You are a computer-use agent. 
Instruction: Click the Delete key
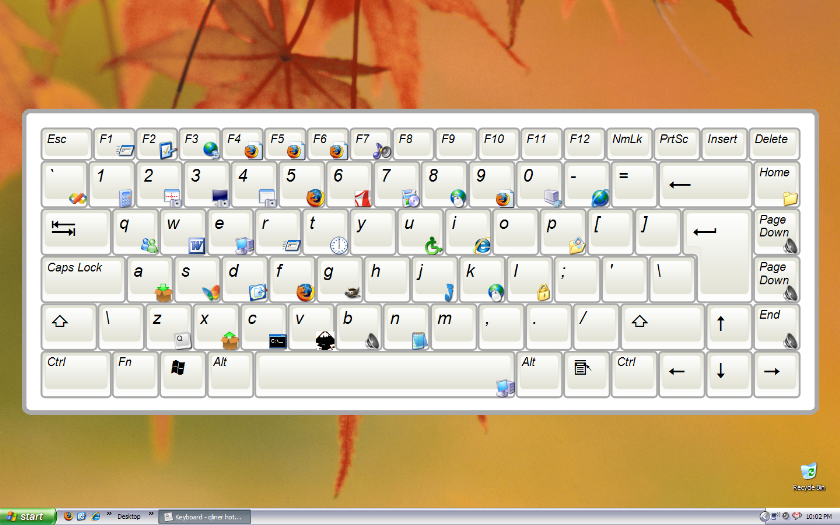click(774, 144)
